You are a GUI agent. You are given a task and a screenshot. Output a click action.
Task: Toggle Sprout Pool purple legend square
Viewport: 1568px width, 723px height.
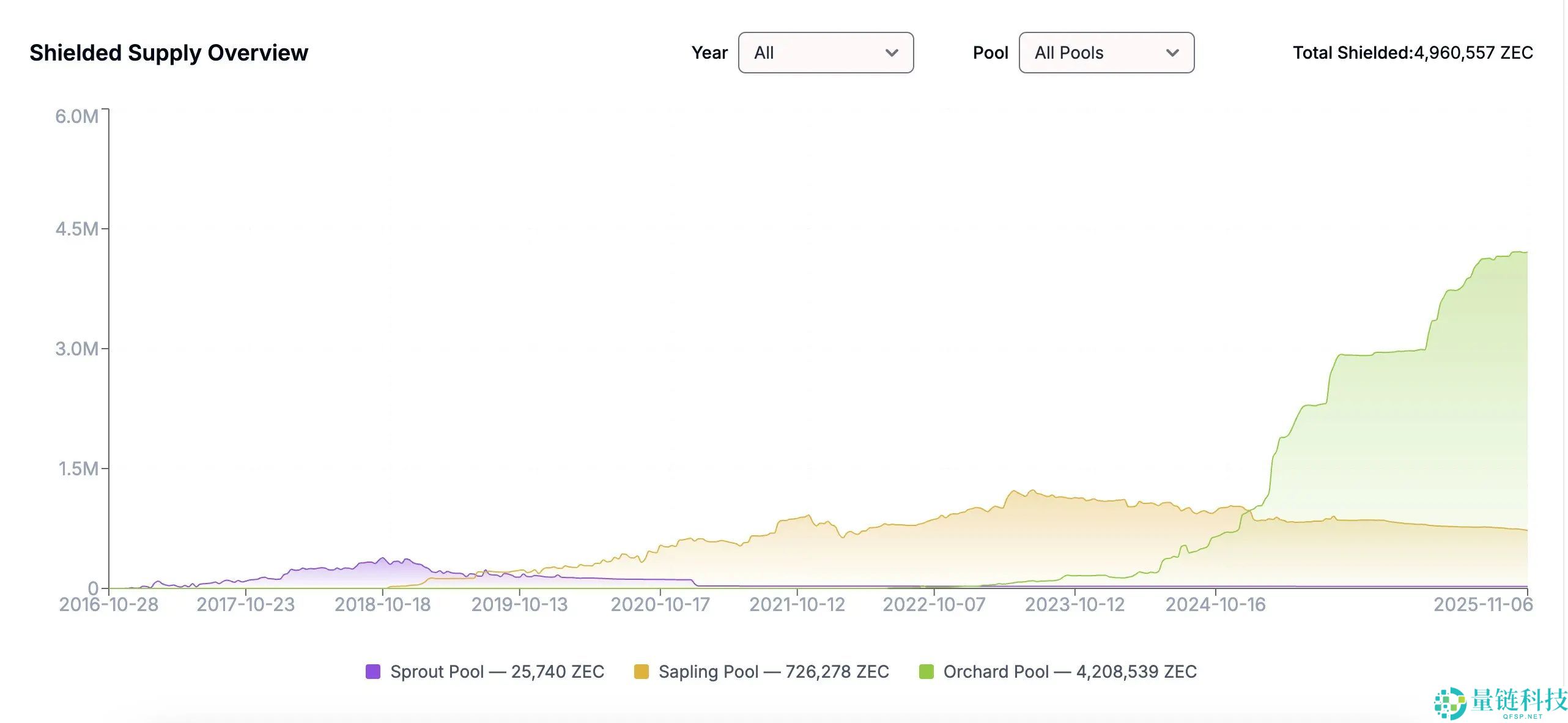pyautogui.click(x=372, y=672)
